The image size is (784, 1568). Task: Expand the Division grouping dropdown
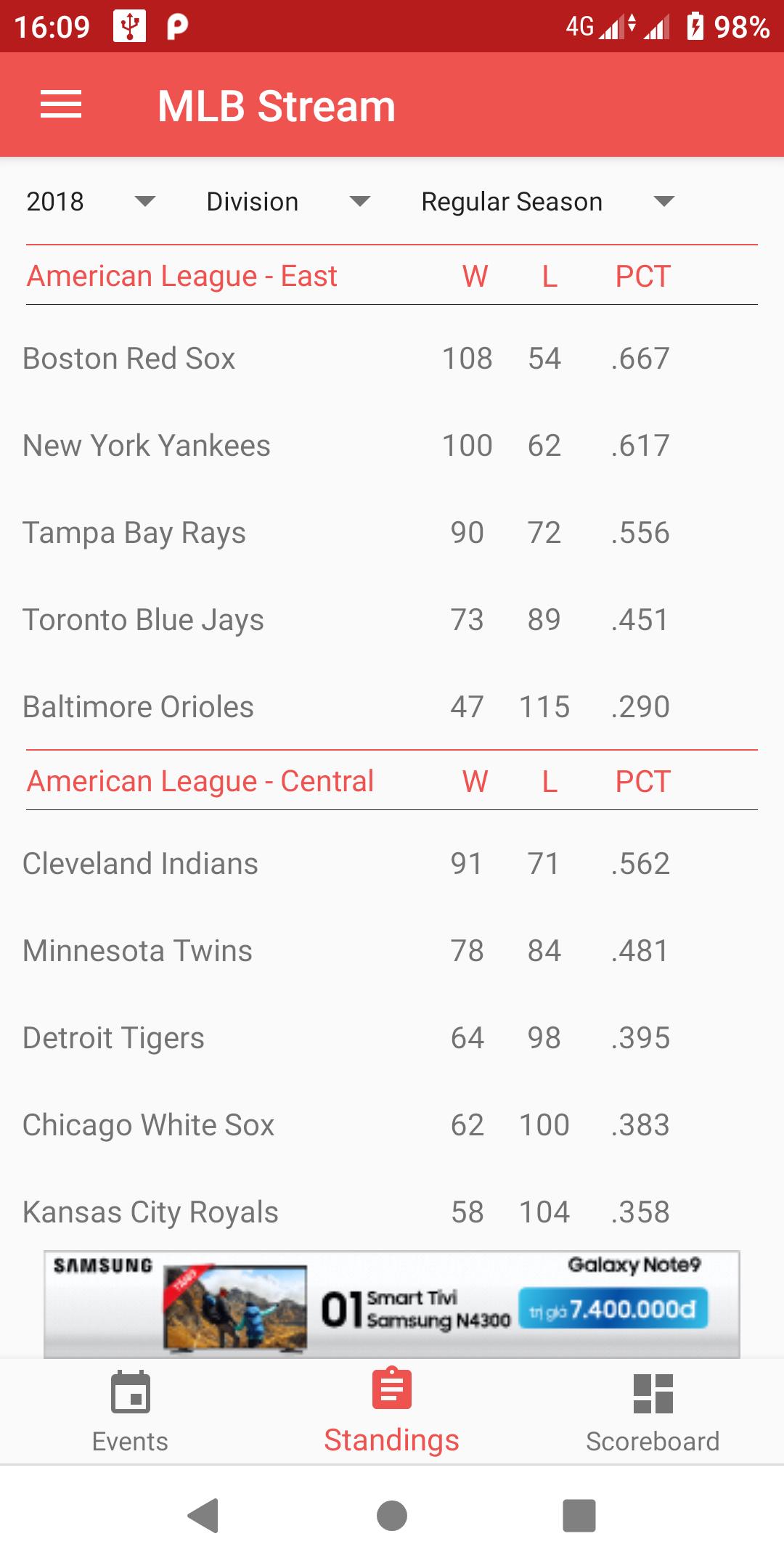pyautogui.click(x=288, y=202)
